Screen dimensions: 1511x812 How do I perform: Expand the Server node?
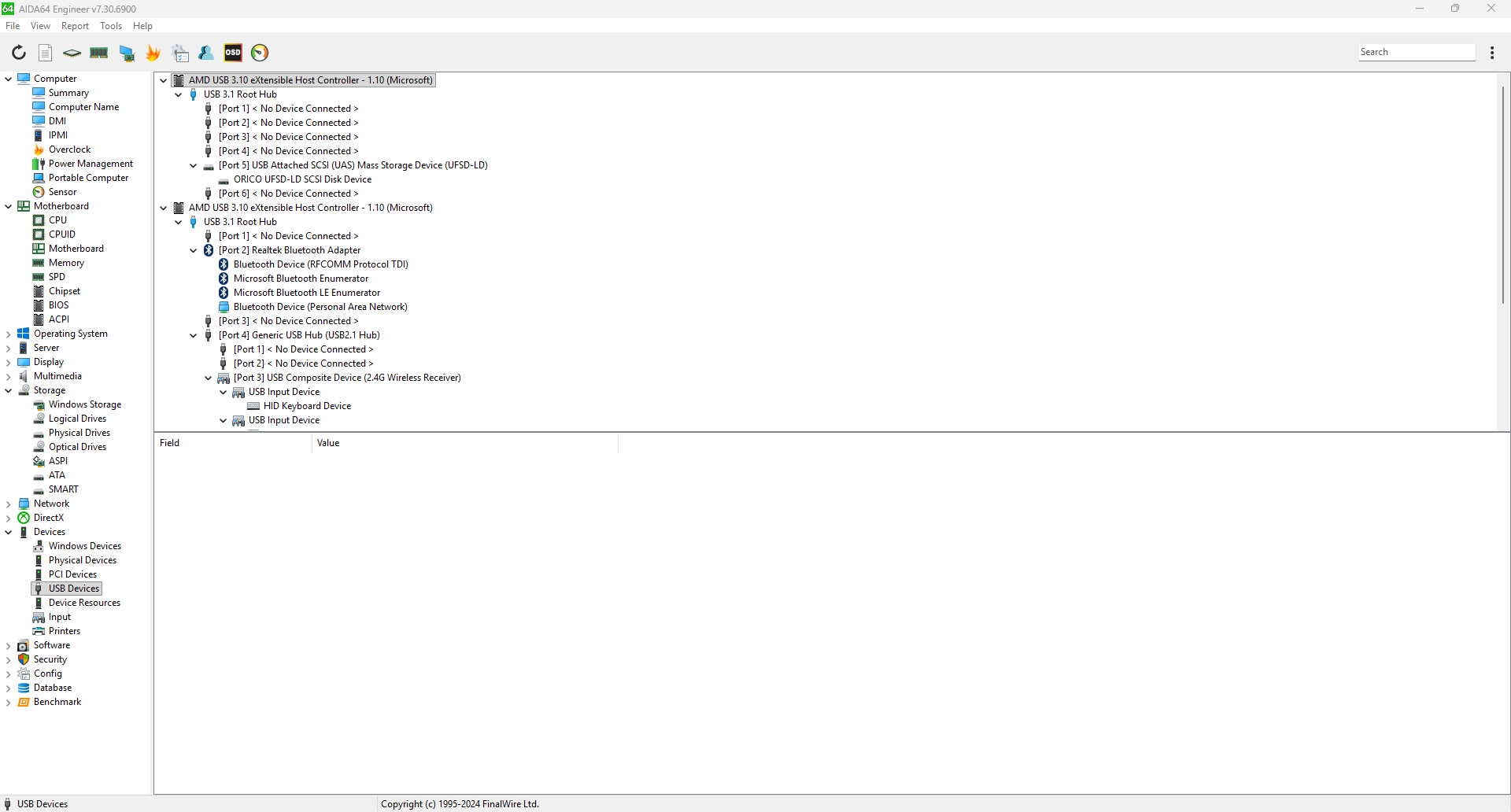pyautogui.click(x=9, y=348)
